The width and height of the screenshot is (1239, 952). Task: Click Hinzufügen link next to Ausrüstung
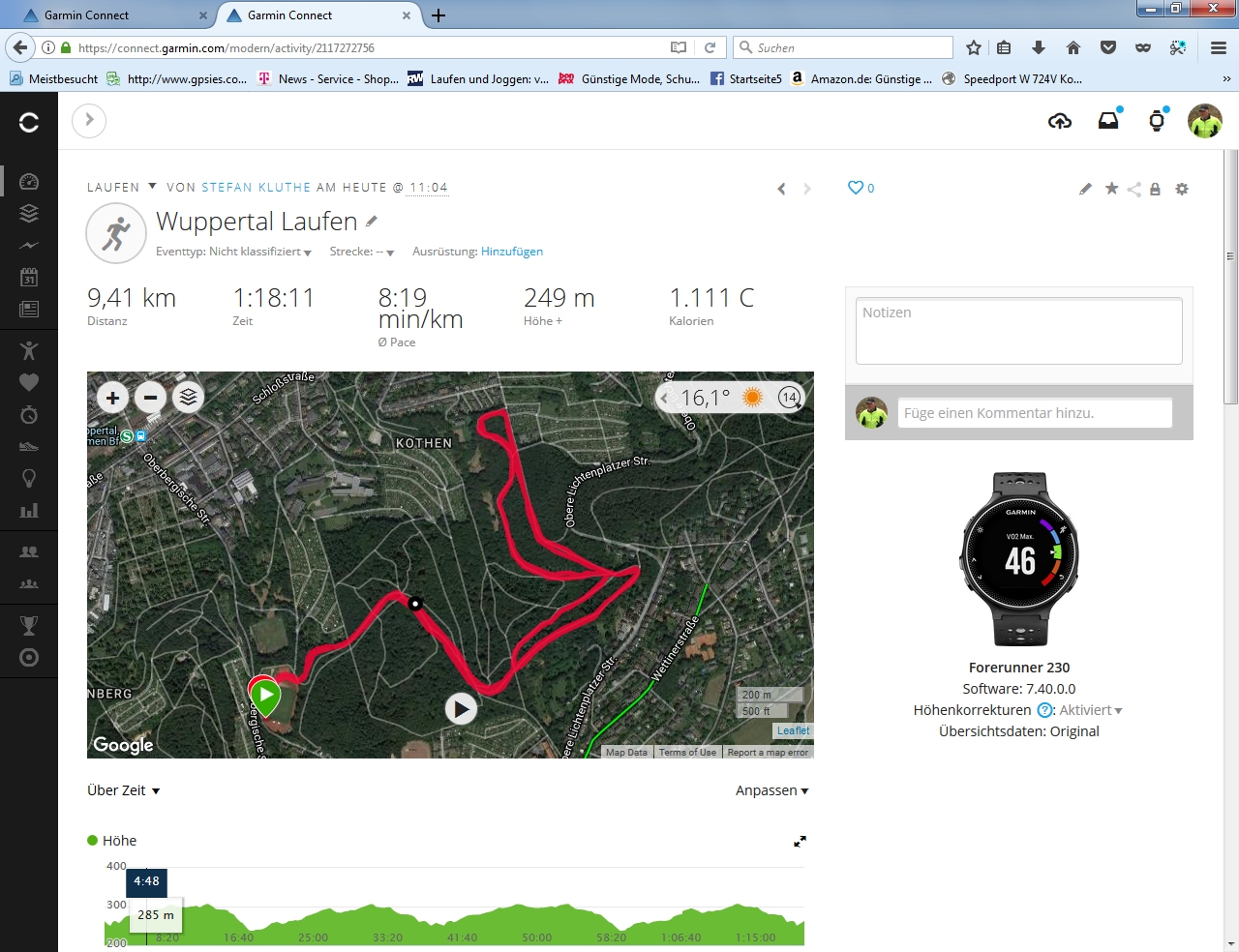pos(512,252)
